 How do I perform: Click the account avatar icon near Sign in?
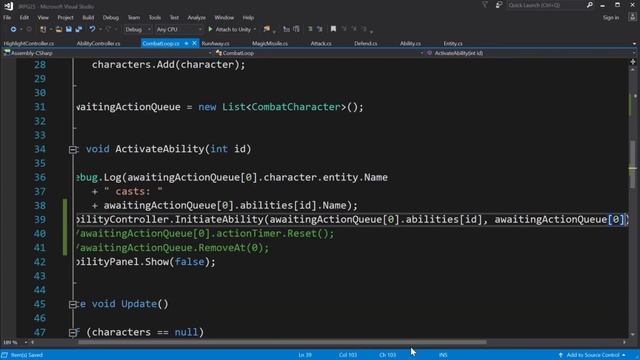pyautogui.click(x=632, y=17)
